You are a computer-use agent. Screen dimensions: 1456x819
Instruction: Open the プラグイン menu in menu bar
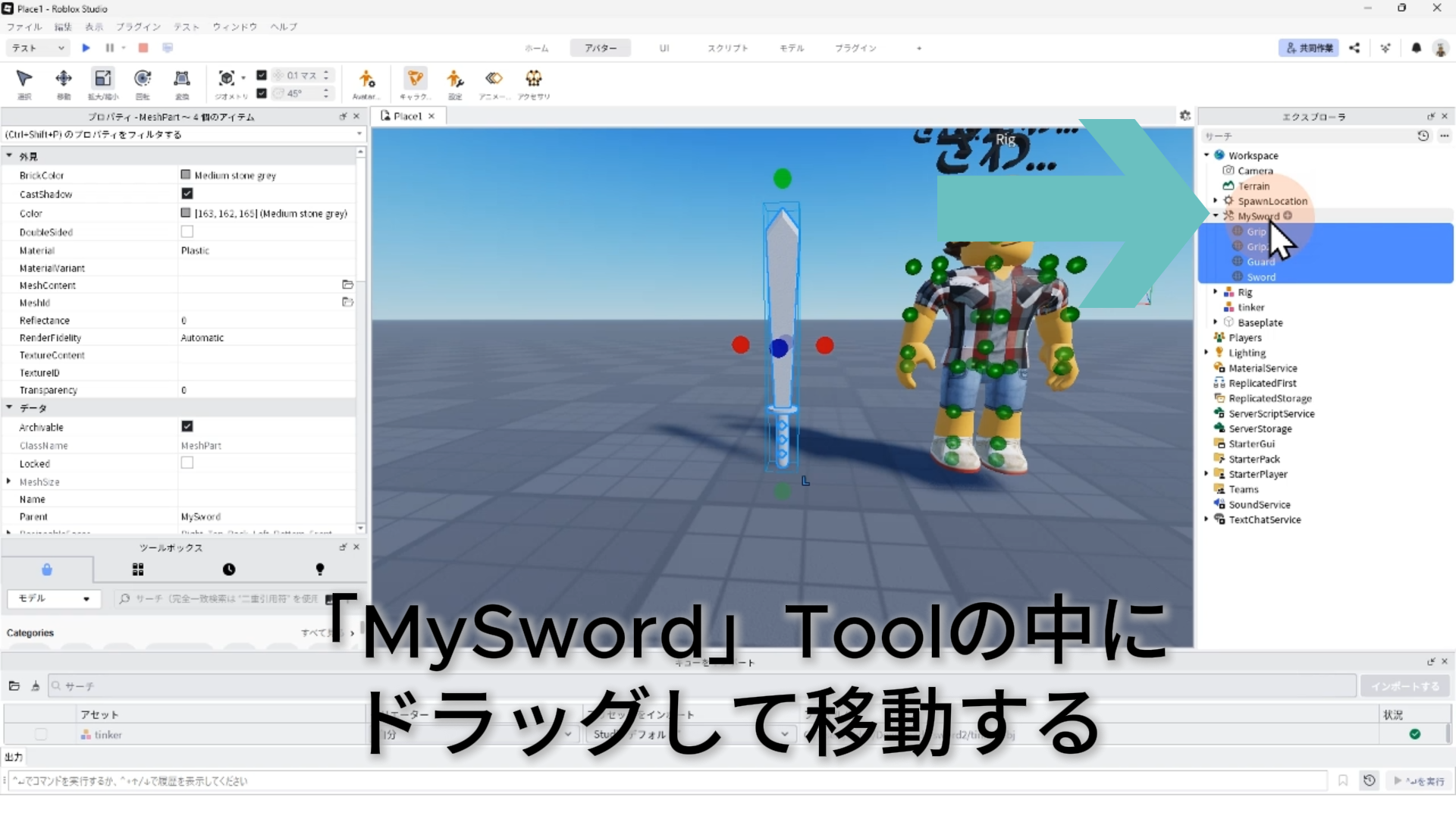click(138, 27)
